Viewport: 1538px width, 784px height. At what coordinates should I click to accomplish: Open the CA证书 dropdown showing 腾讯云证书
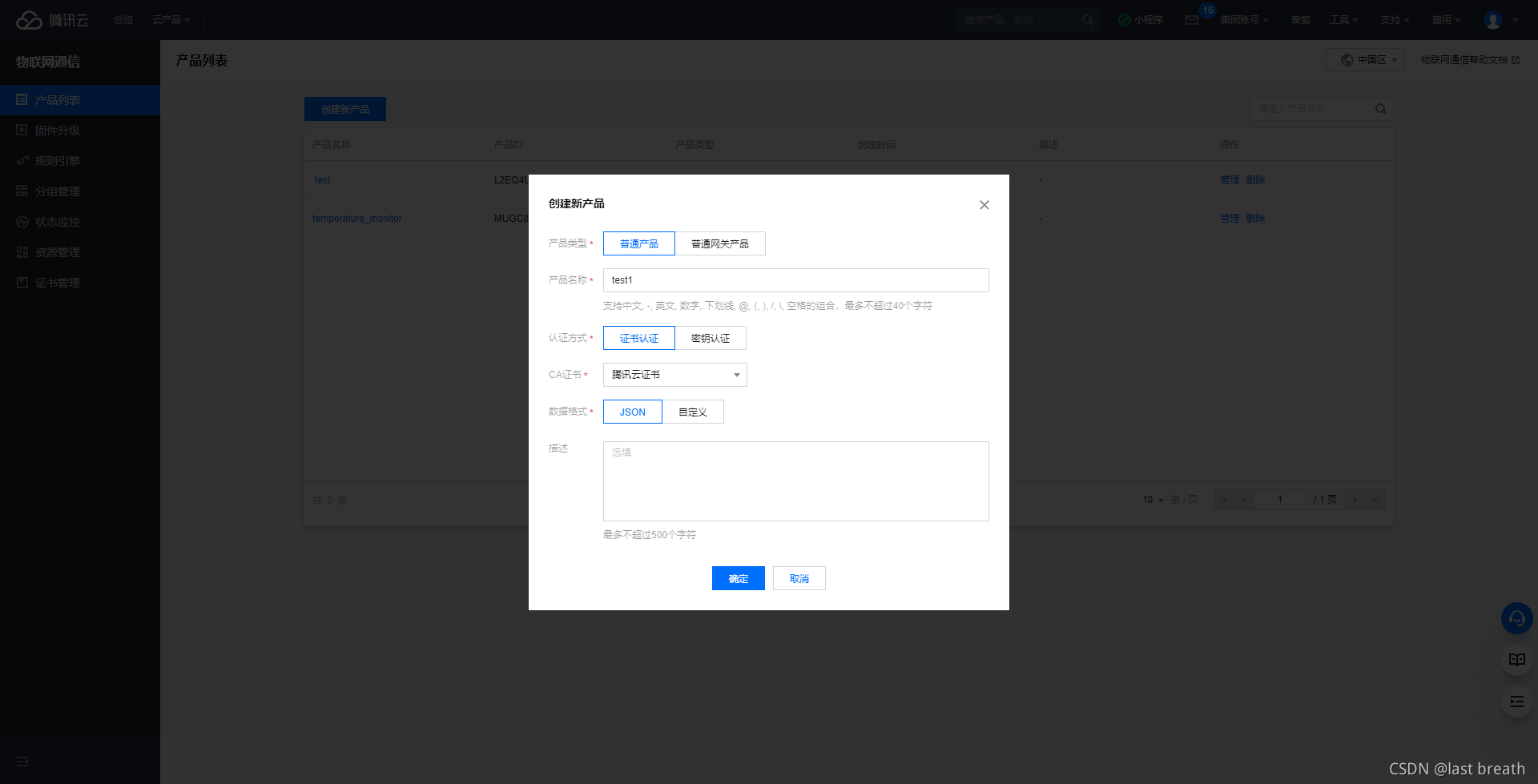point(675,375)
